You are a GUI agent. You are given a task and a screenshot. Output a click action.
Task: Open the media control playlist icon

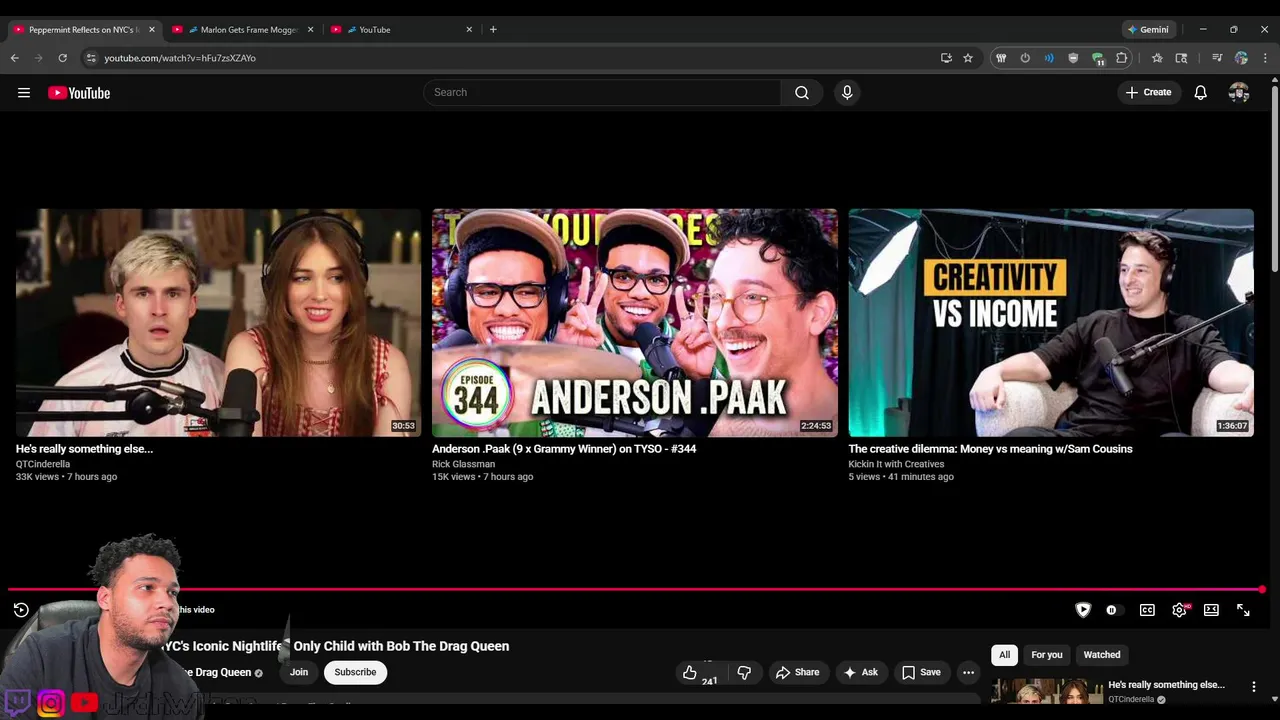[1217, 58]
